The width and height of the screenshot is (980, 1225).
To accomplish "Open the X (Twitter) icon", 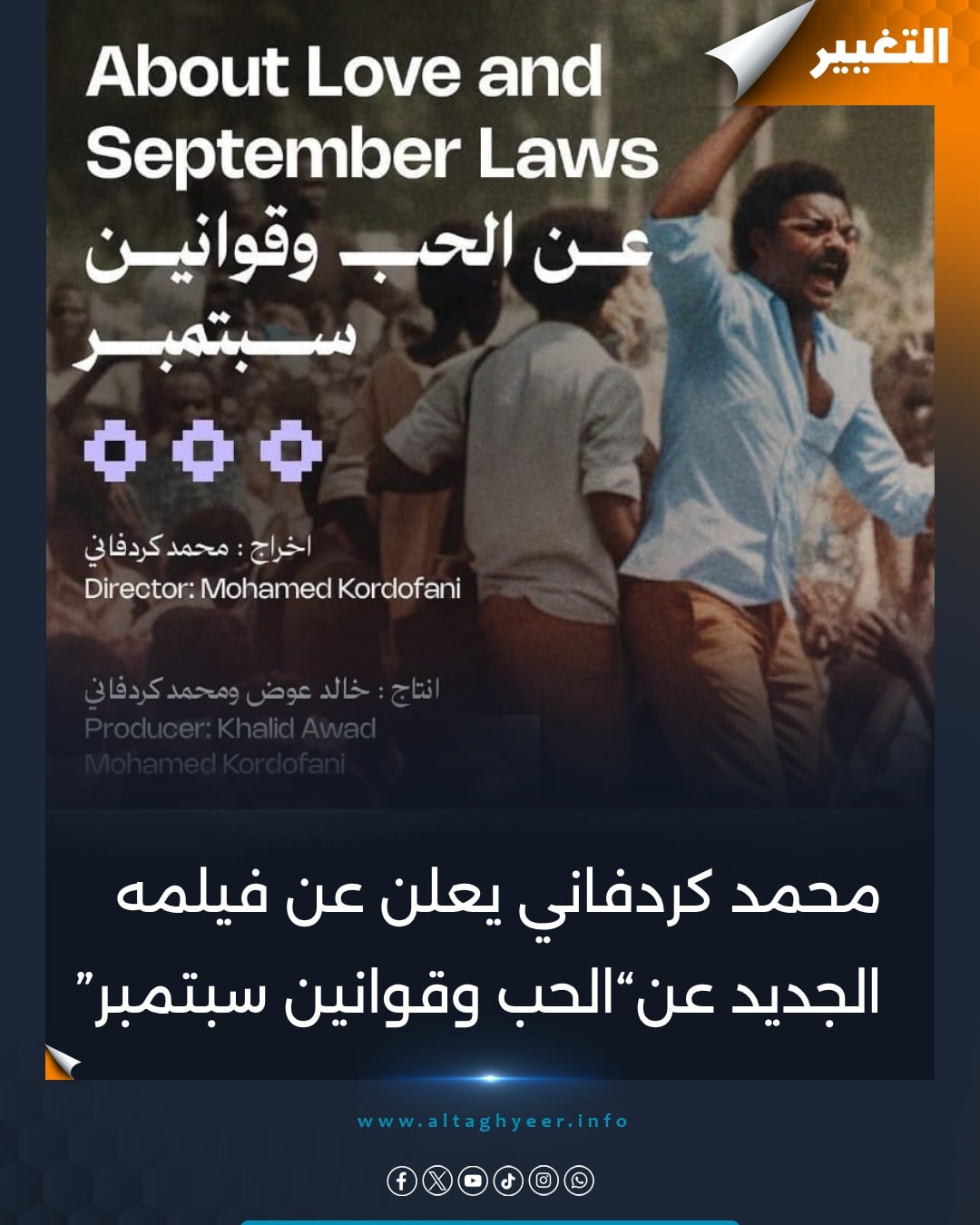I will click(x=437, y=1181).
